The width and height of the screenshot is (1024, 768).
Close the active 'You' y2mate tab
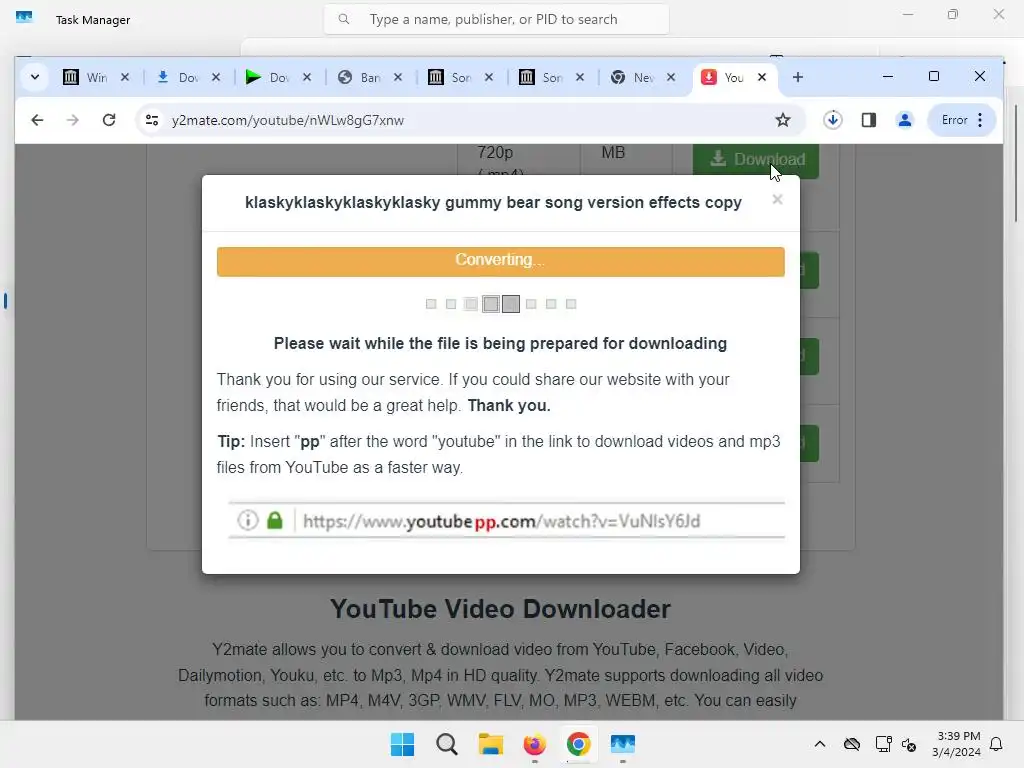[x=761, y=77]
